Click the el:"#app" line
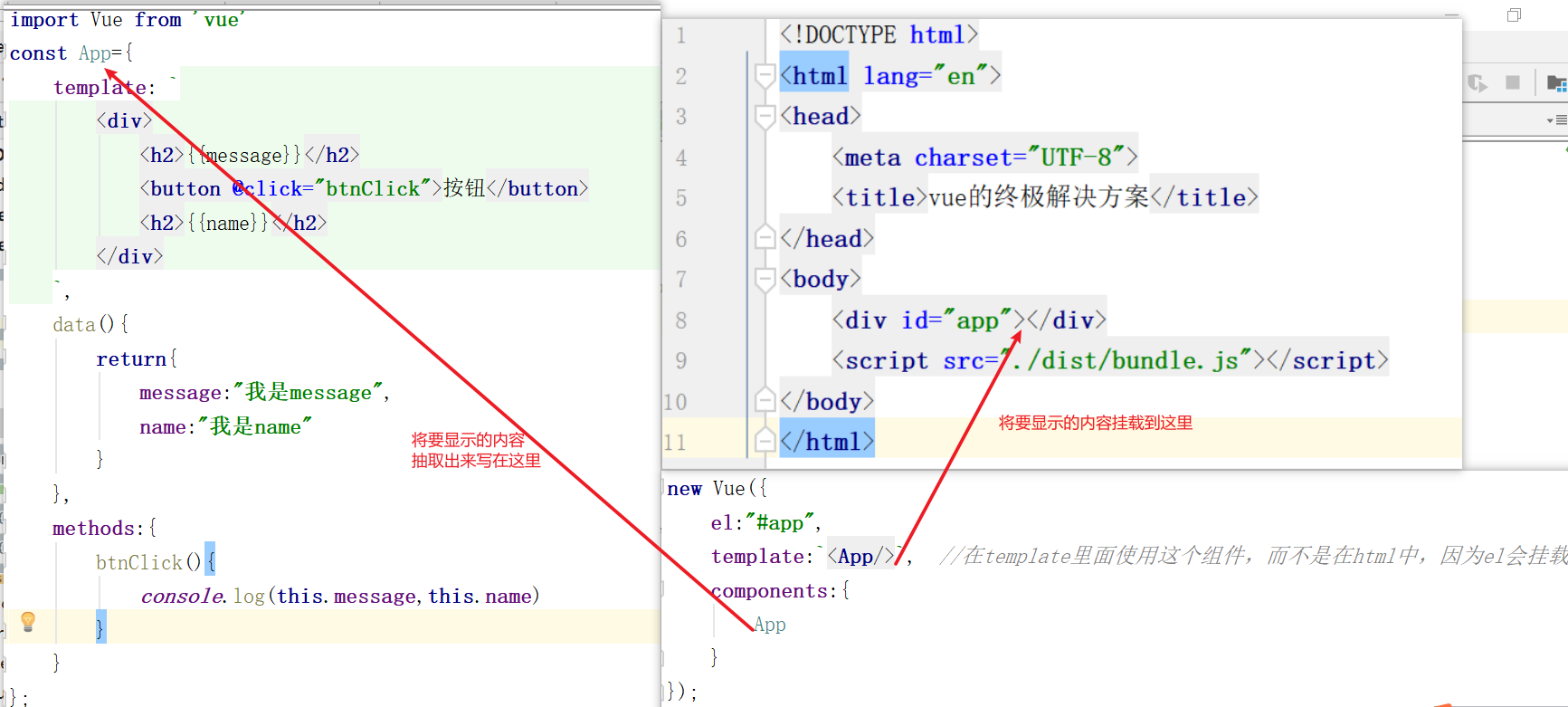This screenshot has height=707, width=1568. (766, 522)
